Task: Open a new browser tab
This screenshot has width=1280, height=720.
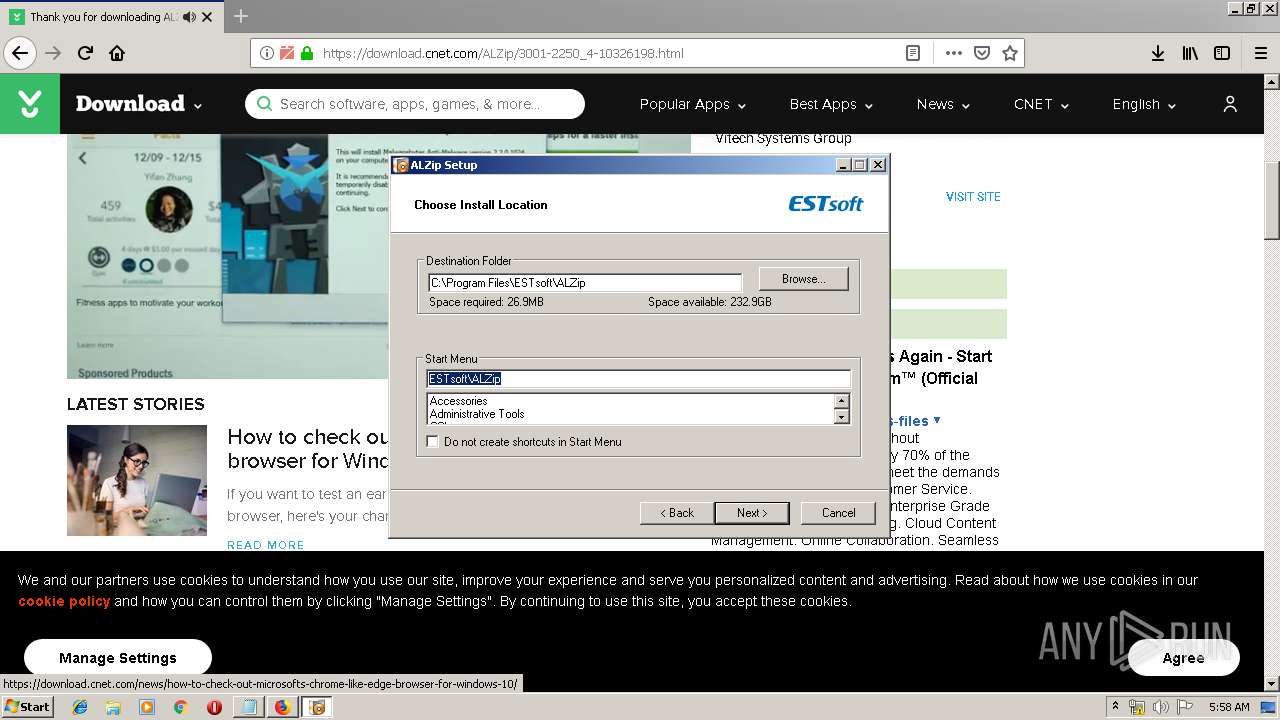Action: [x=241, y=16]
